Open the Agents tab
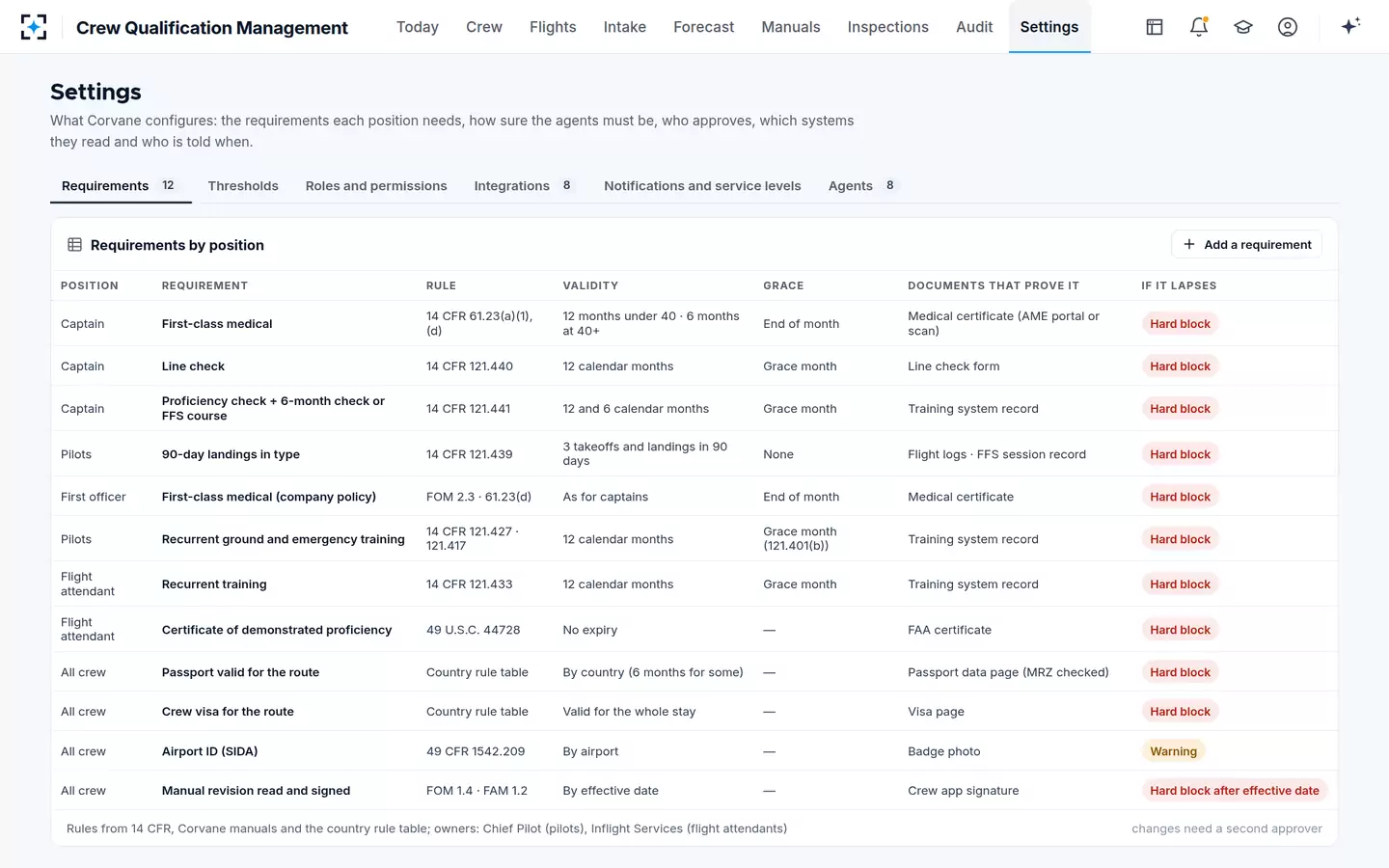 (862, 186)
